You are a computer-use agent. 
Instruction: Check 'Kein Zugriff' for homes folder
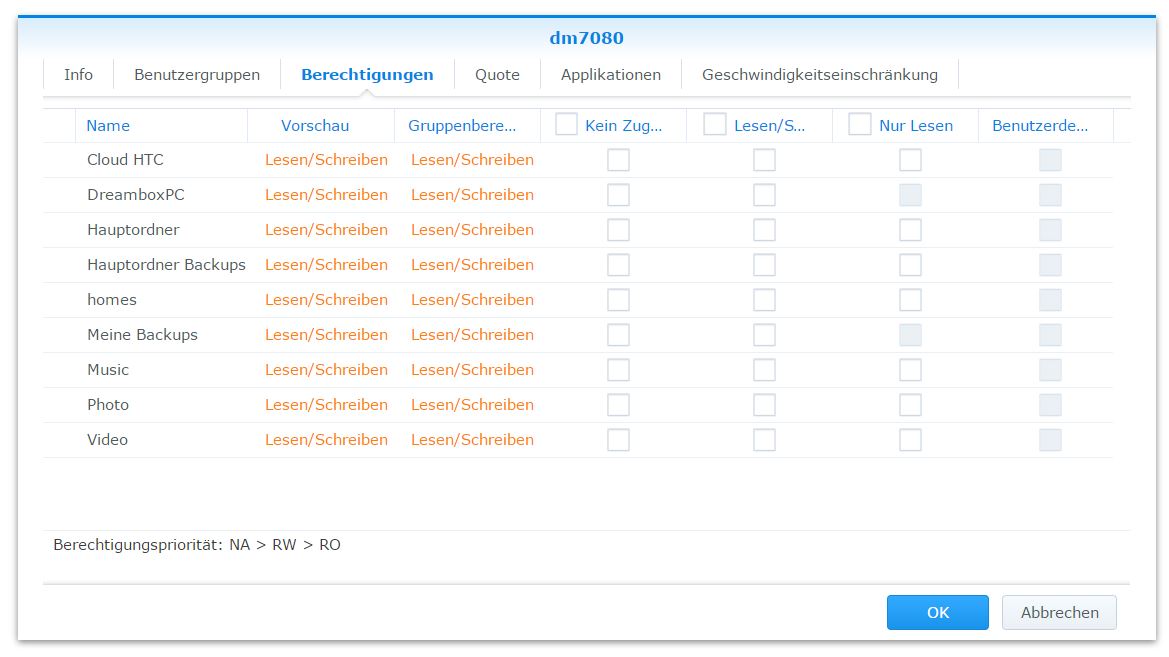click(618, 300)
